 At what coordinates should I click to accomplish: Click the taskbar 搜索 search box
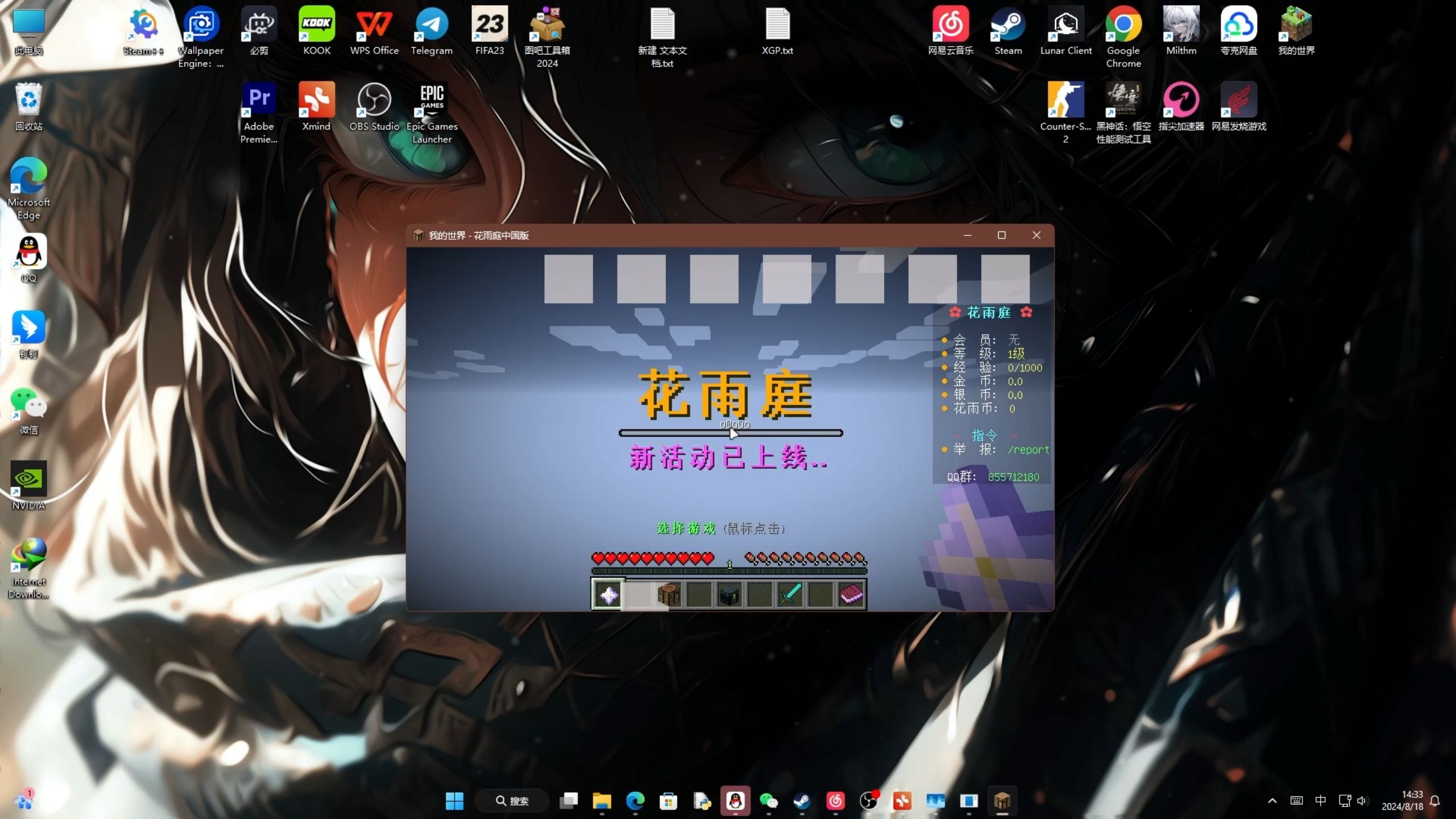click(512, 801)
